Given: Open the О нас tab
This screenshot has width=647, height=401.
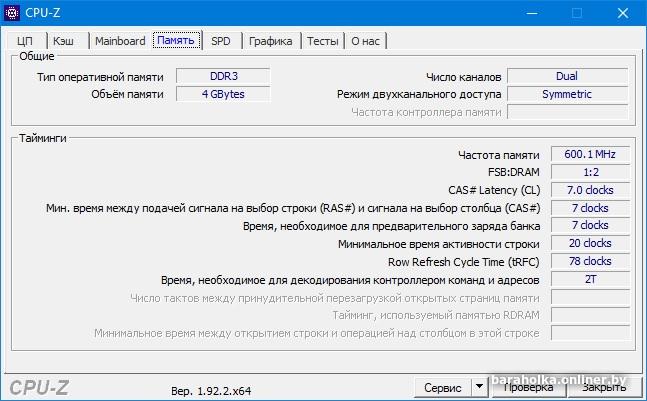Looking at the screenshot, I should pos(365,41).
